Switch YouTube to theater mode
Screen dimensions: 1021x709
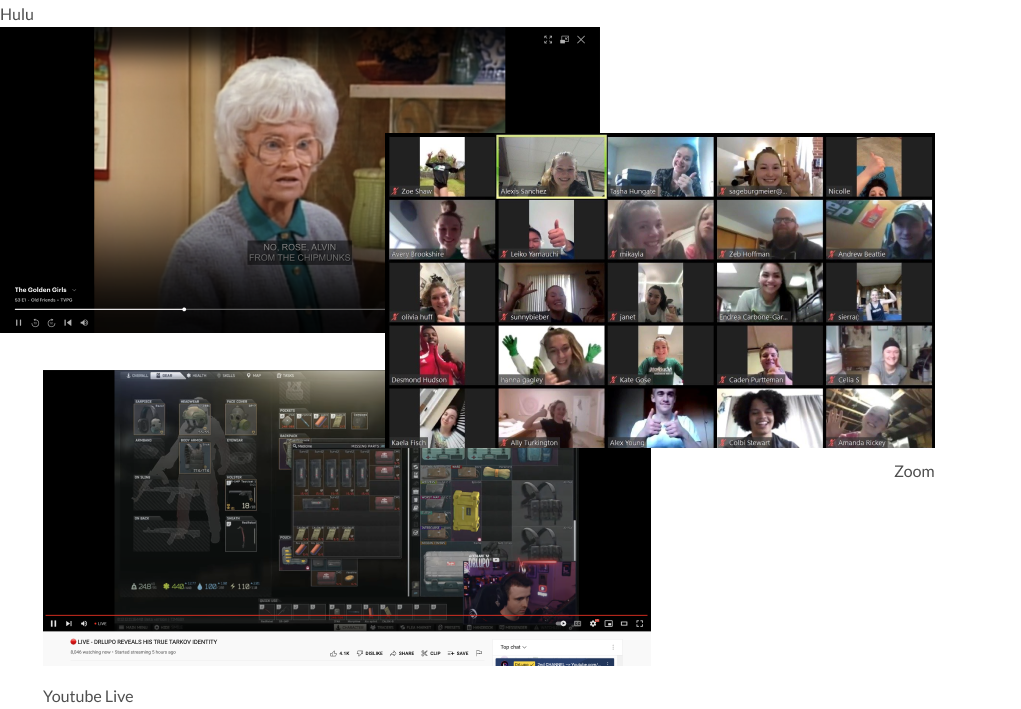[x=624, y=624]
